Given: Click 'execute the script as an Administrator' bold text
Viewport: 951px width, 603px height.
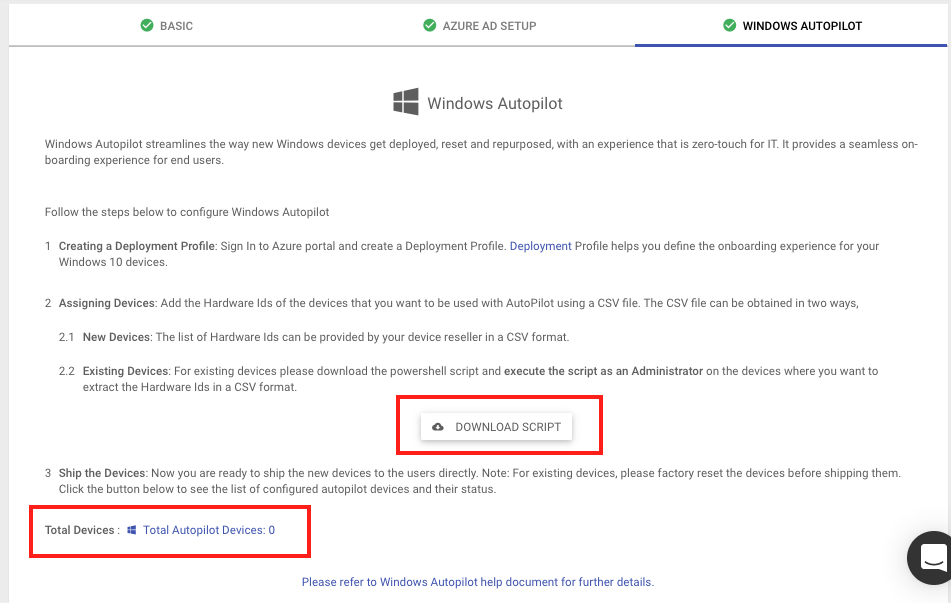Looking at the screenshot, I should click(x=603, y=371).
